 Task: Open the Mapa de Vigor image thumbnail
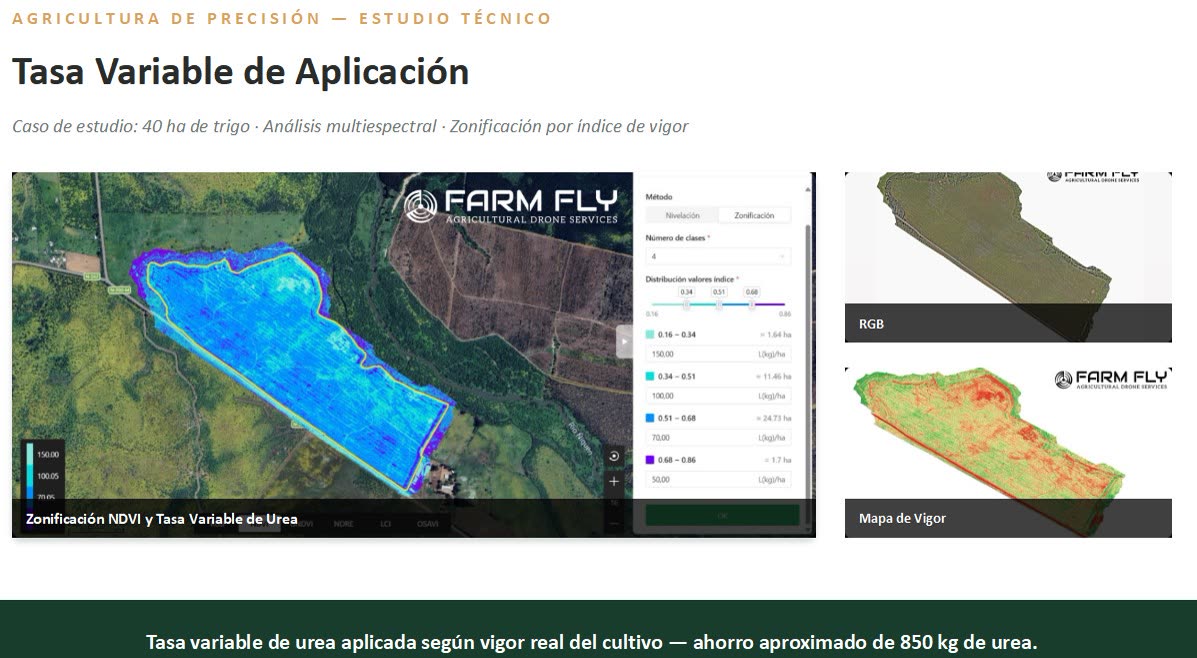[x=1008, y=452]
